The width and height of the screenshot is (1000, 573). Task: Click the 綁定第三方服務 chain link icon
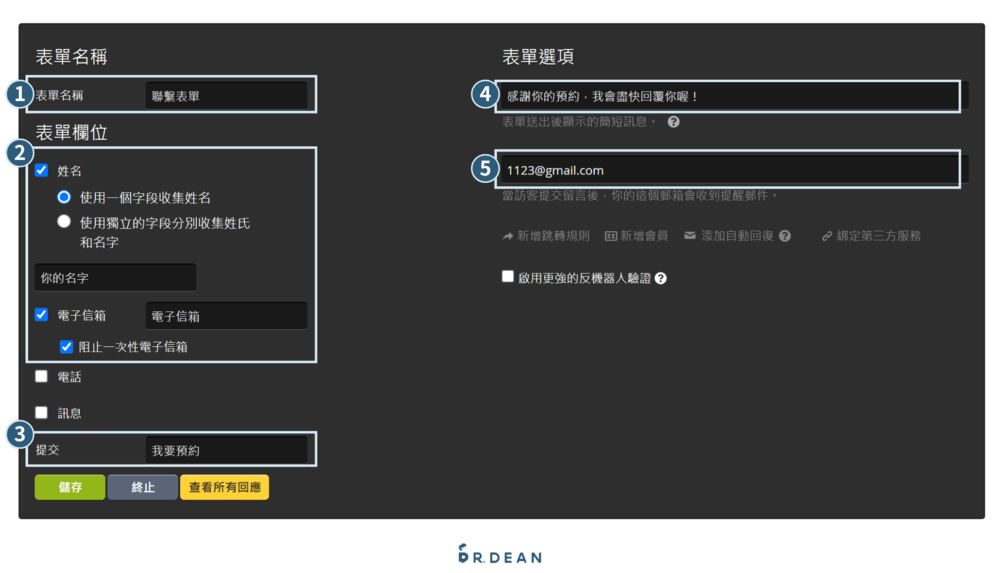(827, 236)
